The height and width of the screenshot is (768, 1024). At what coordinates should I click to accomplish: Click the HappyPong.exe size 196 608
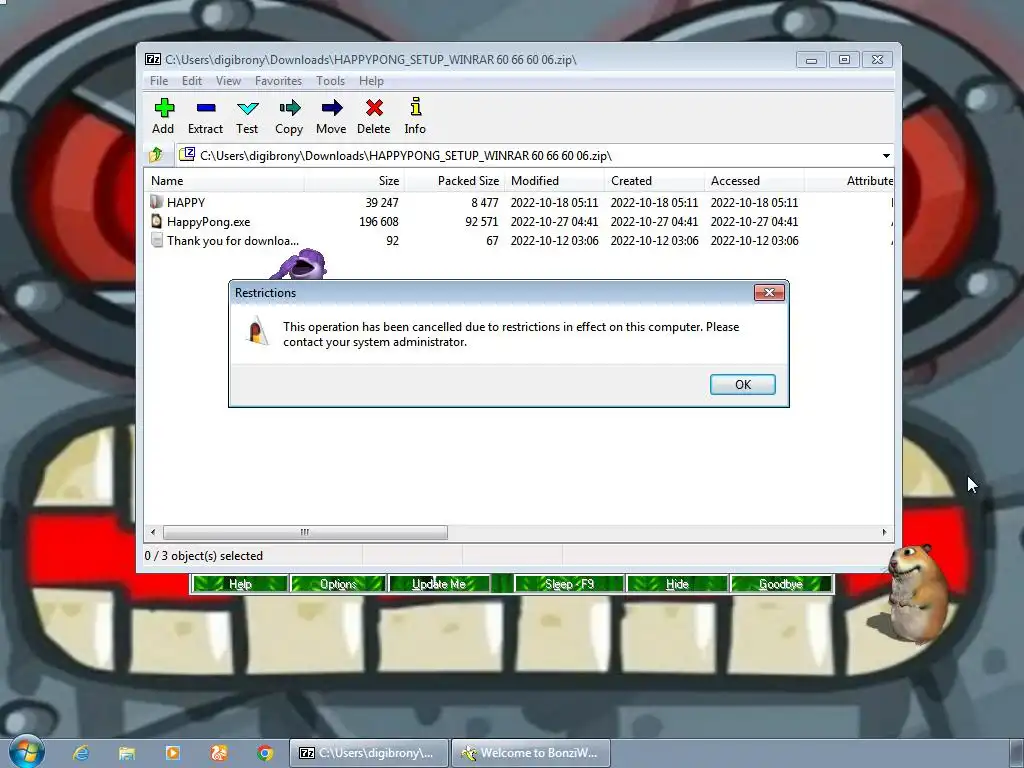click(x=379, y=221)
